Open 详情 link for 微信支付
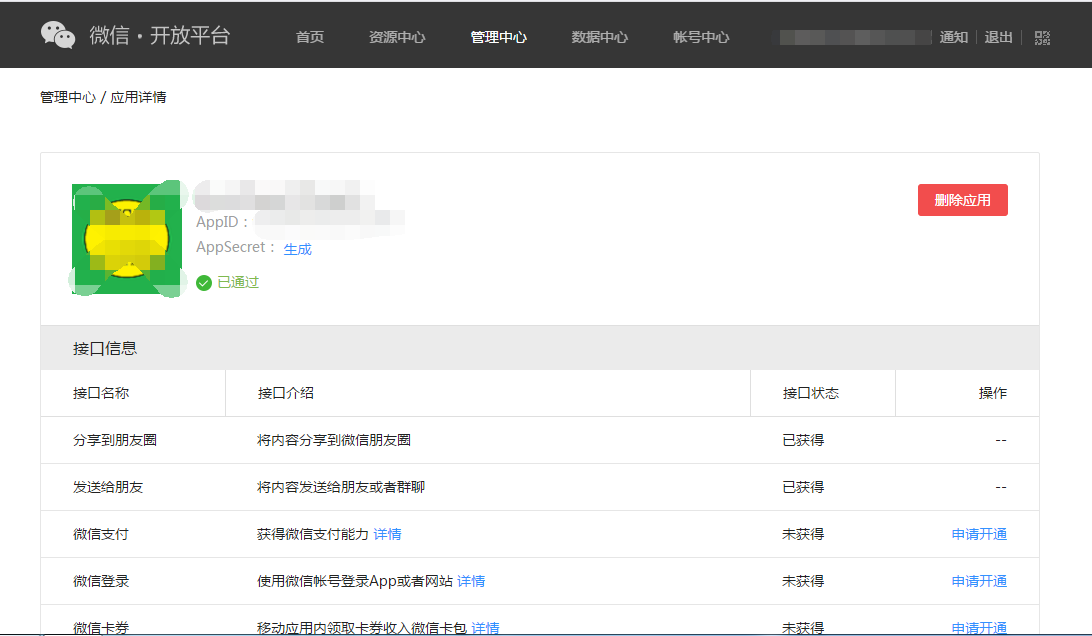 [387, 534]
